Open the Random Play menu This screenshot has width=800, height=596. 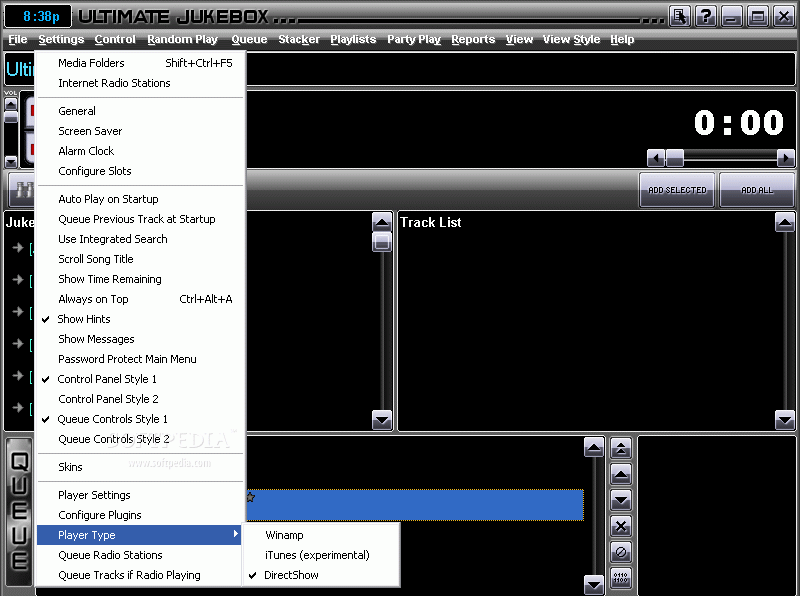click(x=183, y=39)
